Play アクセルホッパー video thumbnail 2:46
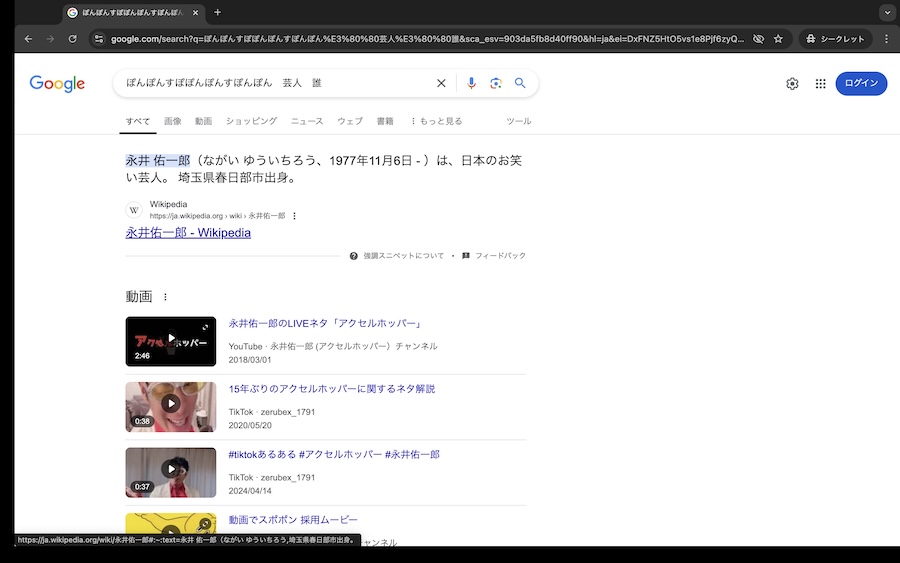Viewport: 900px width, 563px height. 171,341
